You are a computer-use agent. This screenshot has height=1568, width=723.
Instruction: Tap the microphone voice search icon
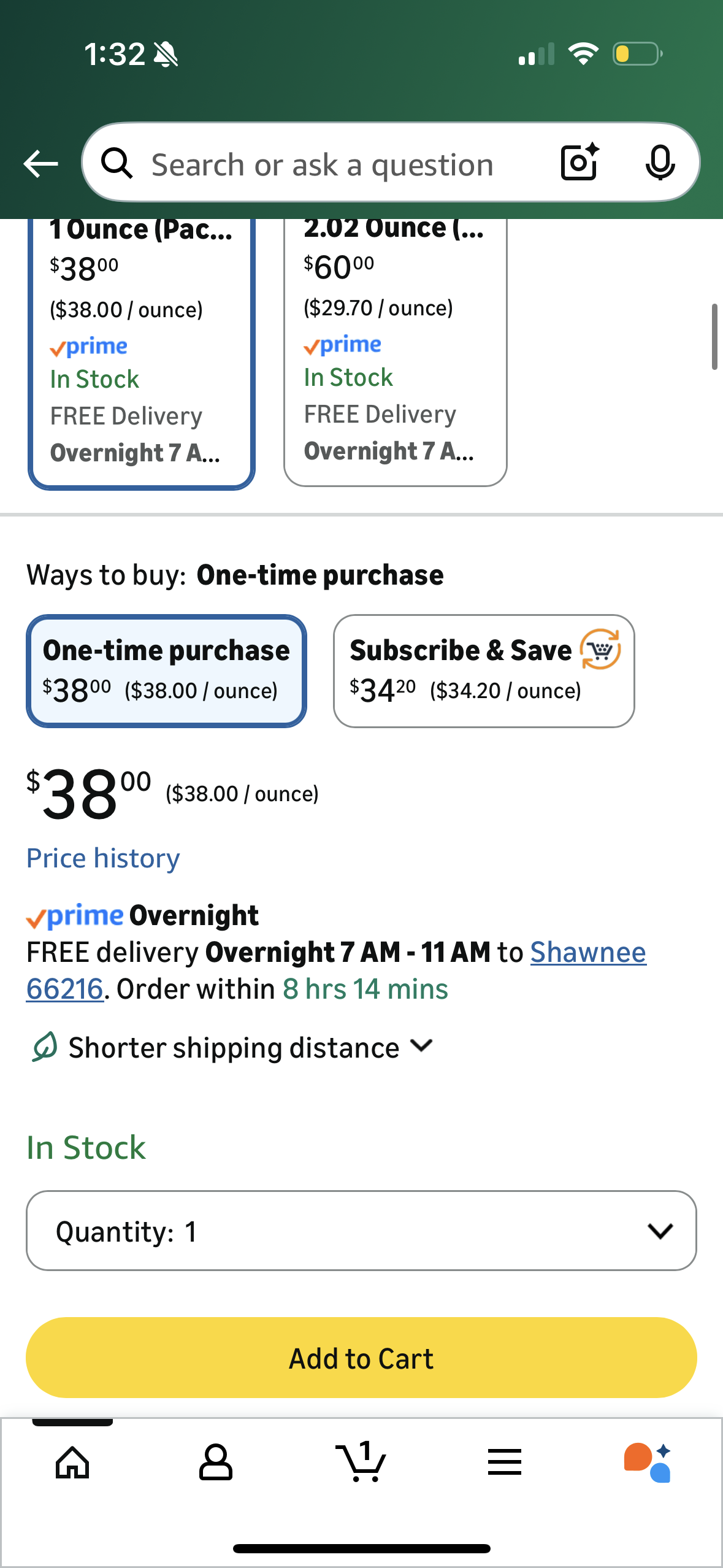[x=660, y=163]
